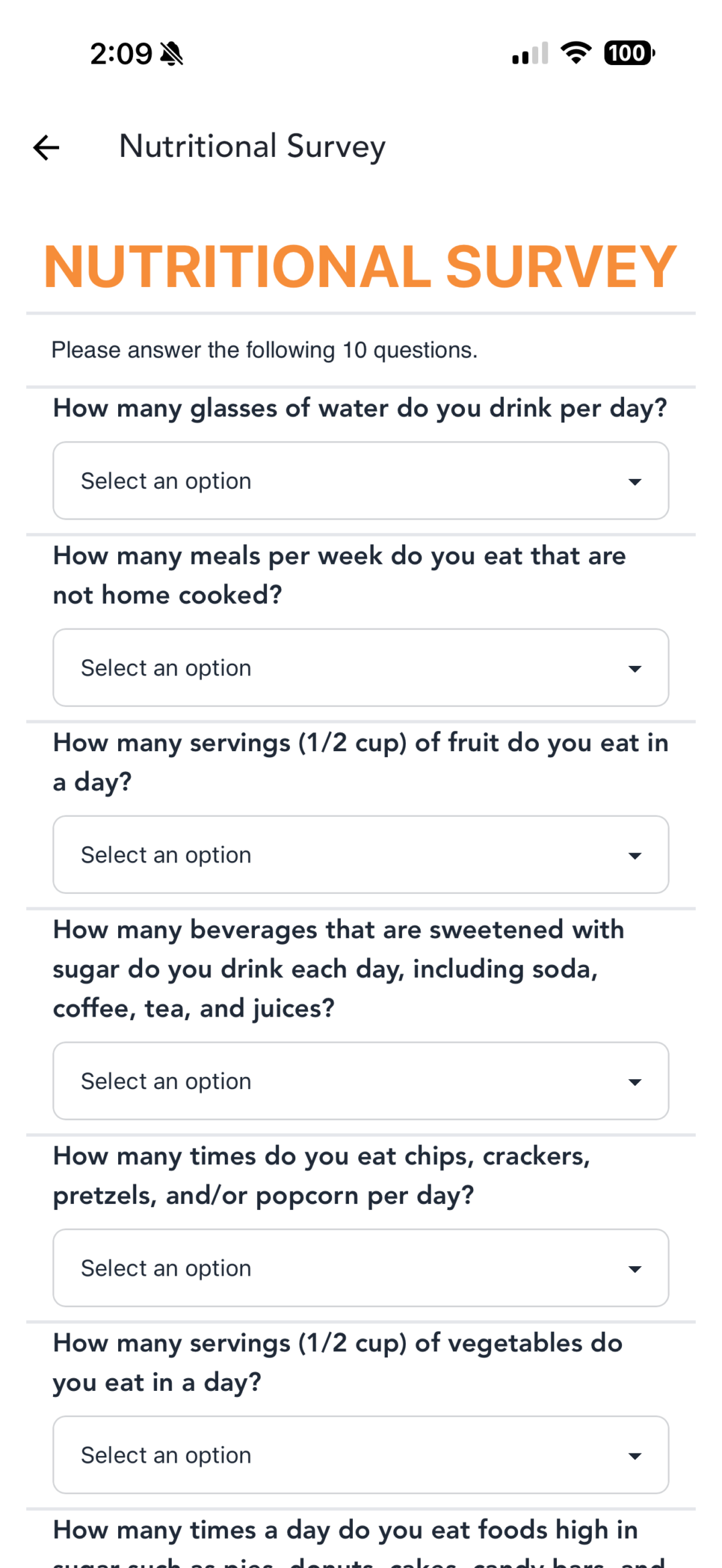The width and height of the screenshot is (722, 1568).
Task: Click the fruit dropdown caret arrow
Action: tap(635, 856)
